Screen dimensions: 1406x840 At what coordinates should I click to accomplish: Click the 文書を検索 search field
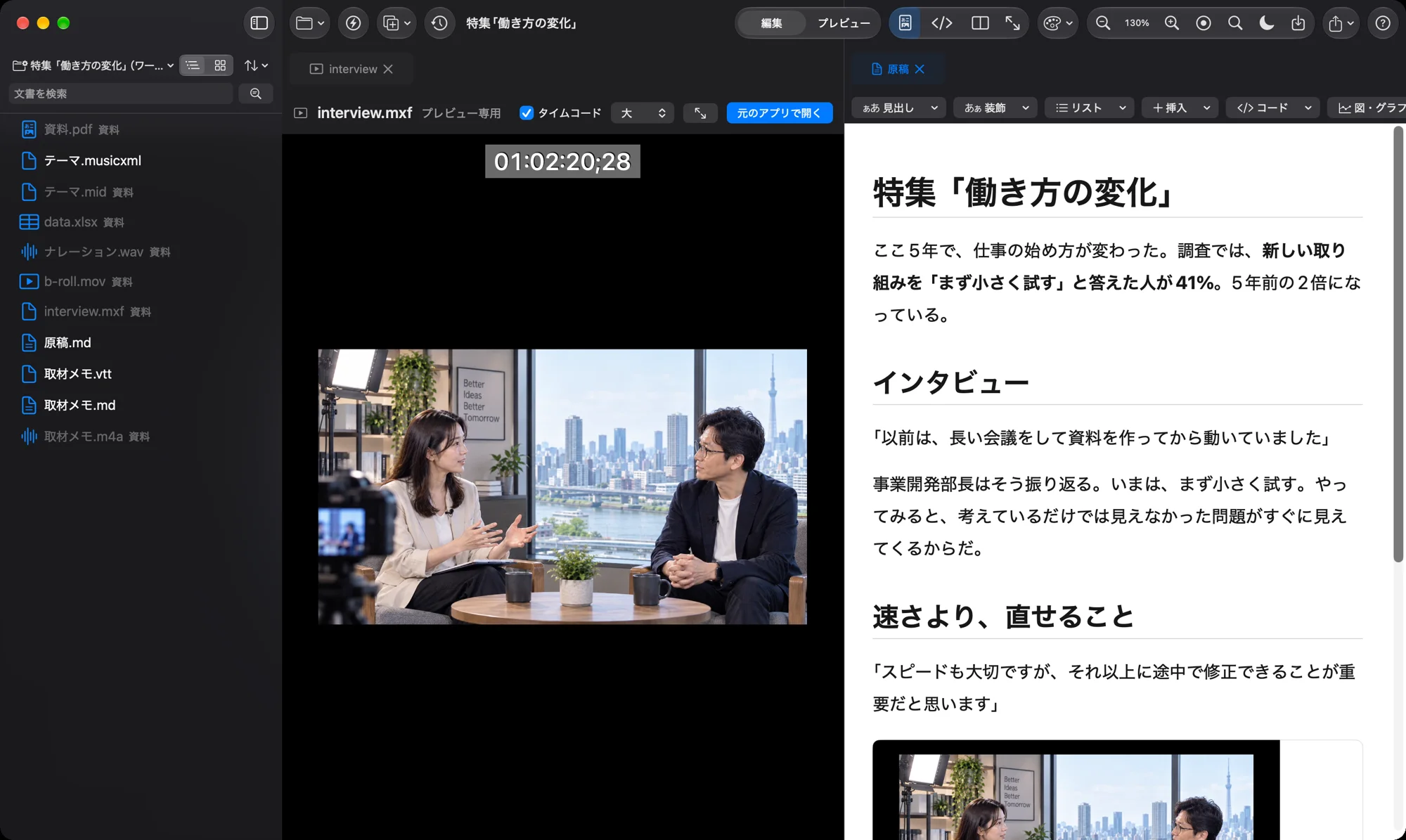(121, 93)
